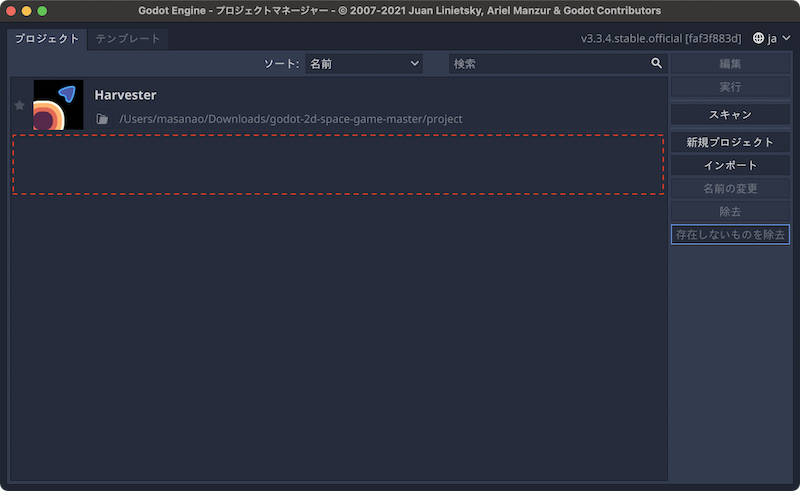This screenshot has height=491, width=800.
Task: Click the Harvester project path text
Action: [x=291, y=119]
